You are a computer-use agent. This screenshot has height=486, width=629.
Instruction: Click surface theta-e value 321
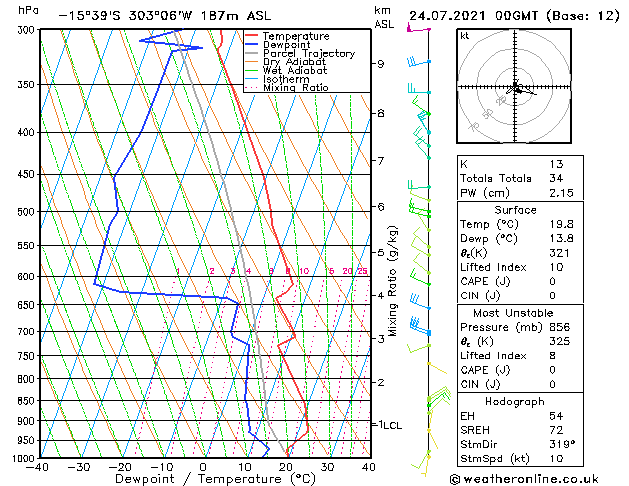point(559,253)
